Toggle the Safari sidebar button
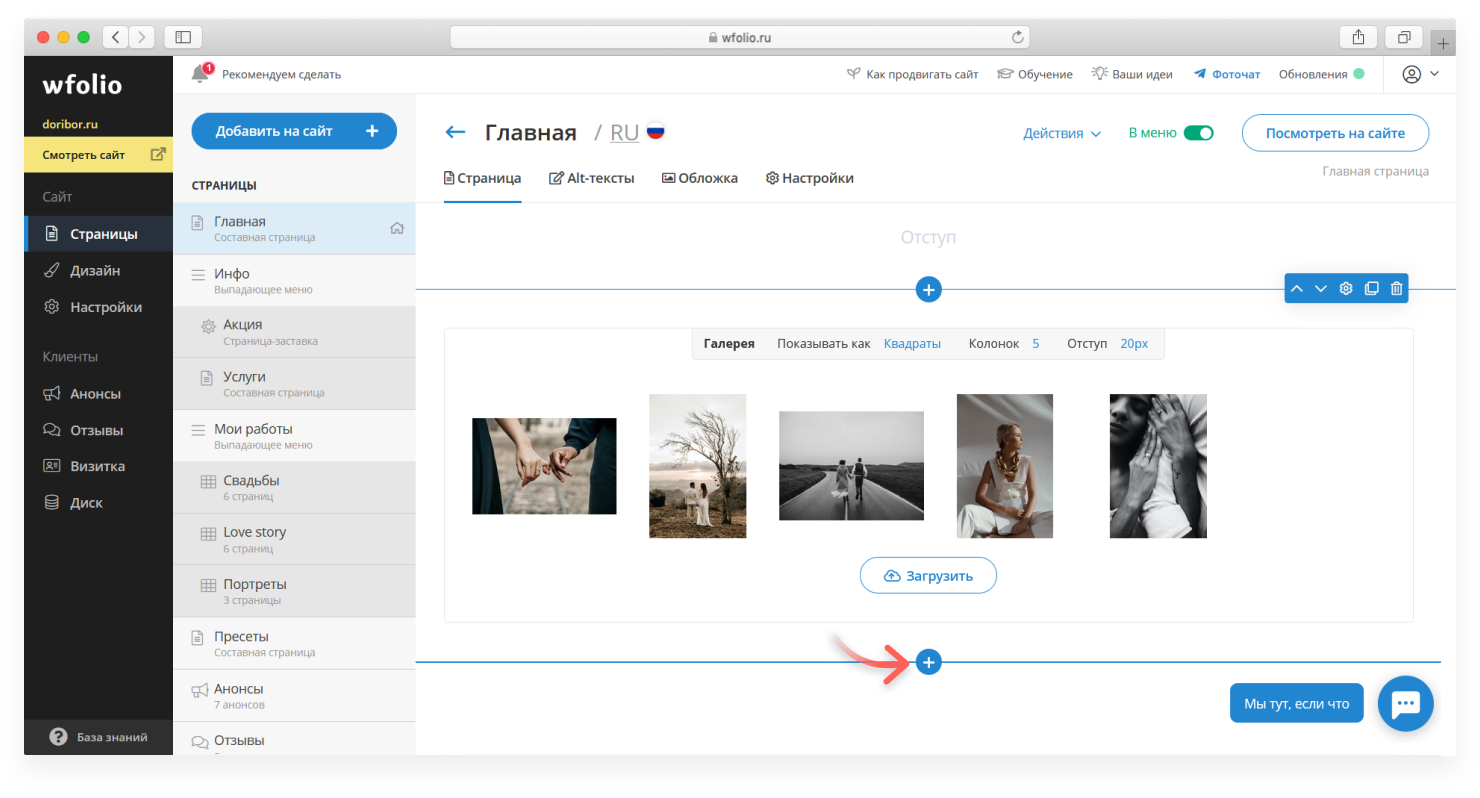Image resolution: width=1480 pixels, height=798 pixels. coord(183,37)
